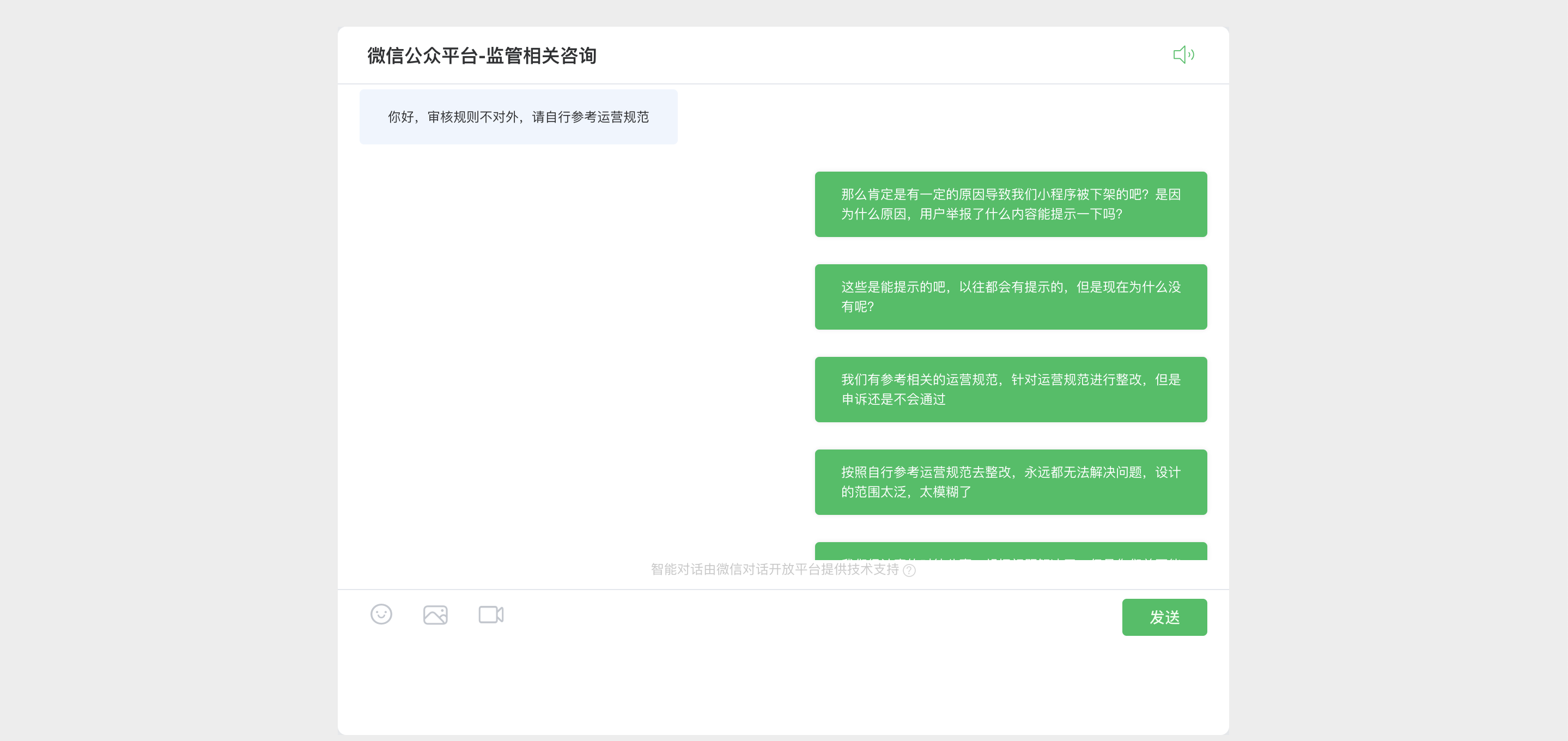
Task: Click the 智能对话由微信对话开放平台提供技术支持 footer text
Action: point(774,569)
